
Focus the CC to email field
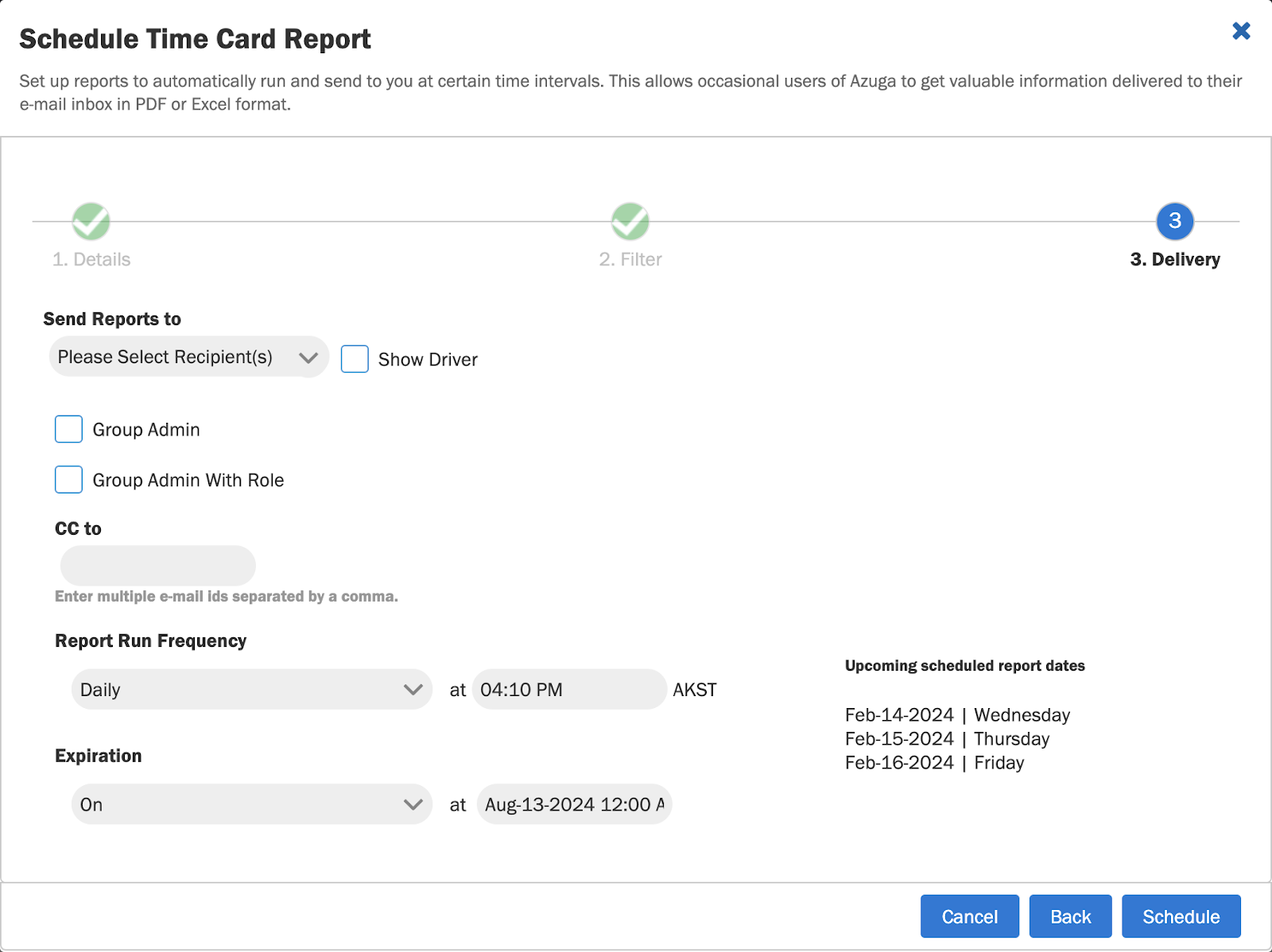point(157,566)
